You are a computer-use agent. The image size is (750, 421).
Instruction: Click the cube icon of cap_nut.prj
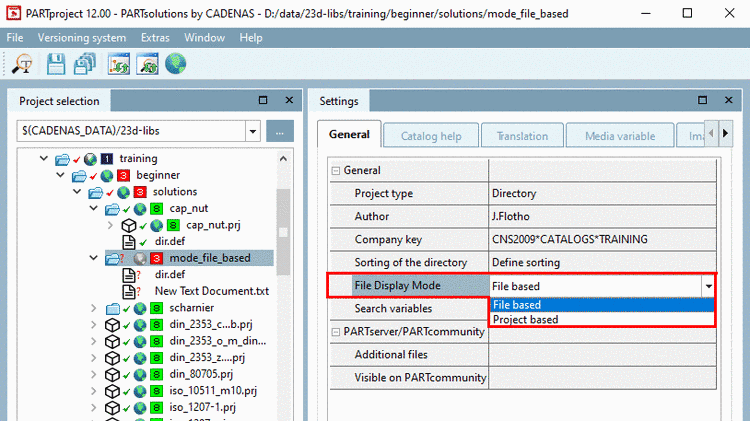point(129,225)
